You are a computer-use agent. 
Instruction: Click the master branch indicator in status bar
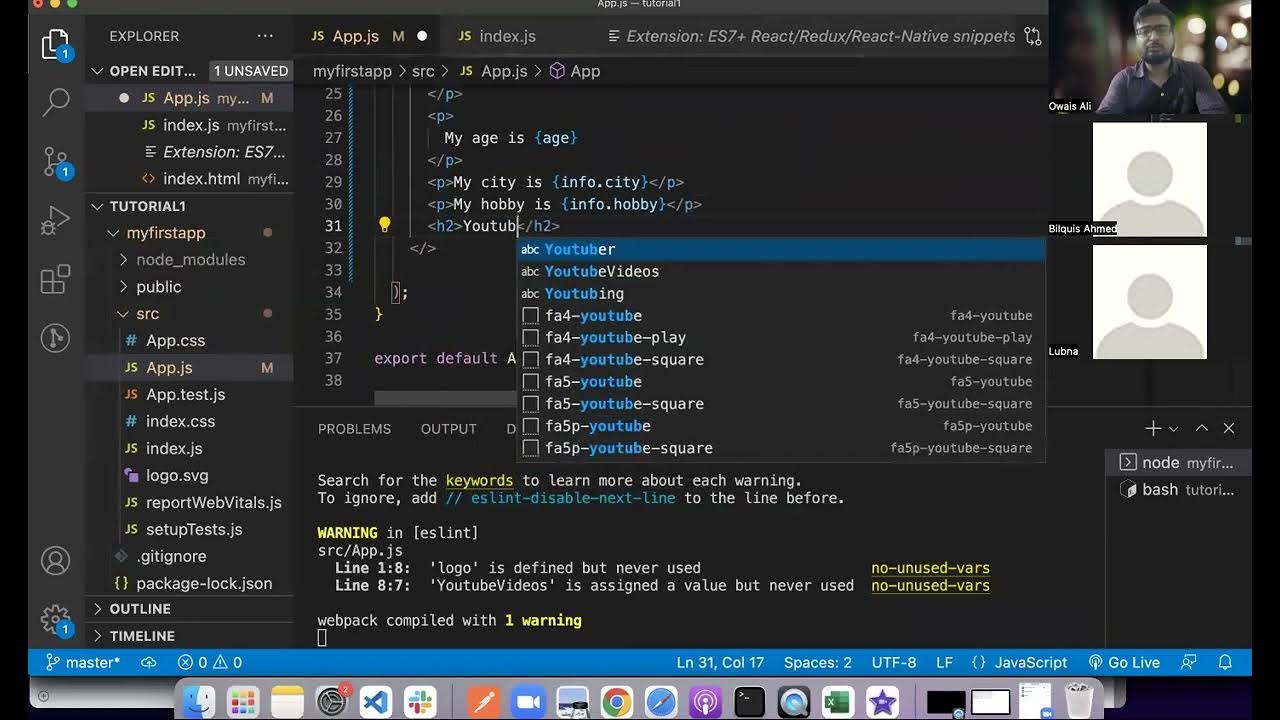(x=83, y=662)
